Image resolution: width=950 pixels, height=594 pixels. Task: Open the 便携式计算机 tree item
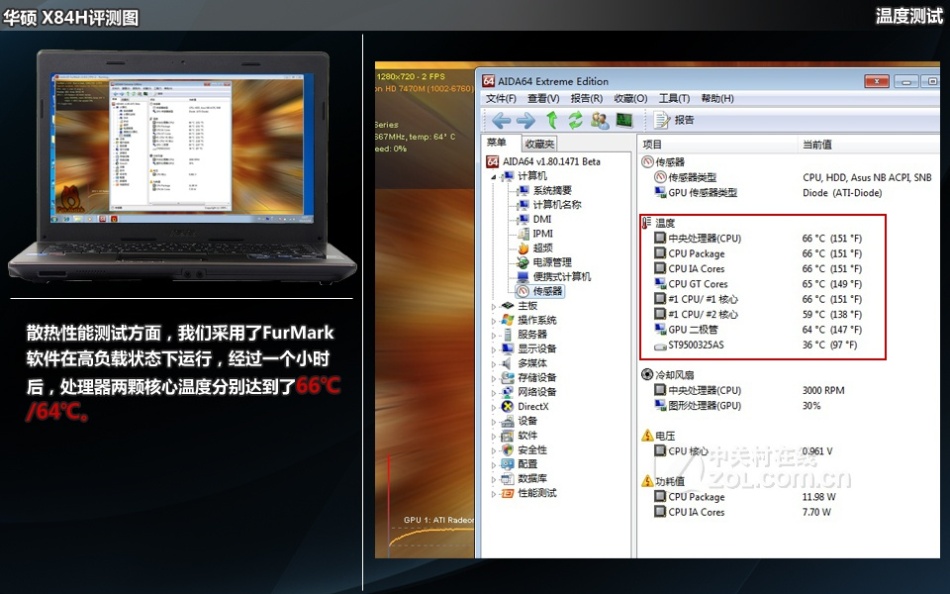tap(553, 277)
